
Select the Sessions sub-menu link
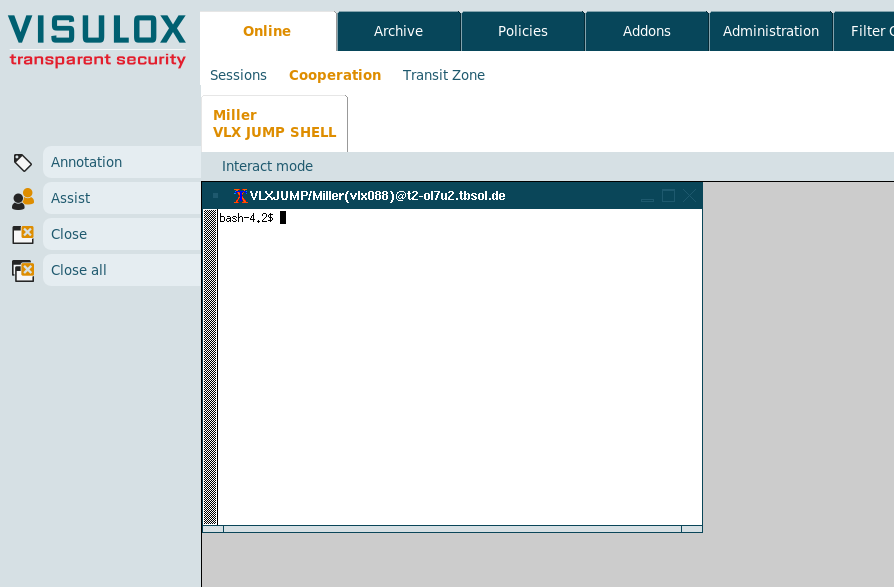click(238, 75)
